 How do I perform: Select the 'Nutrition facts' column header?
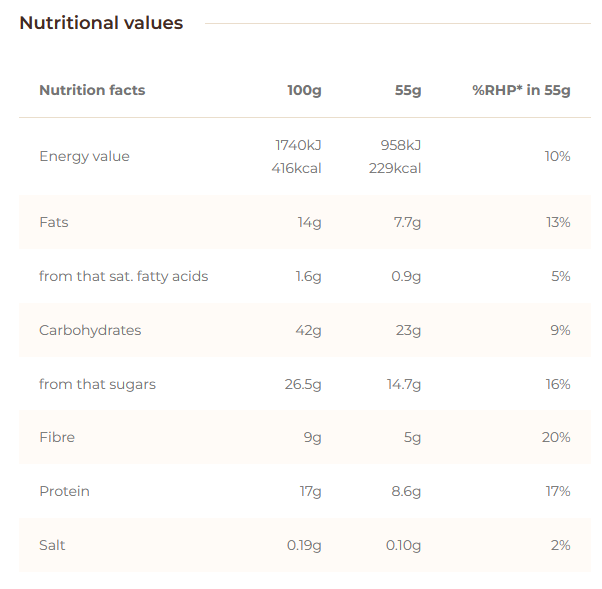click(x=92, y=90)
